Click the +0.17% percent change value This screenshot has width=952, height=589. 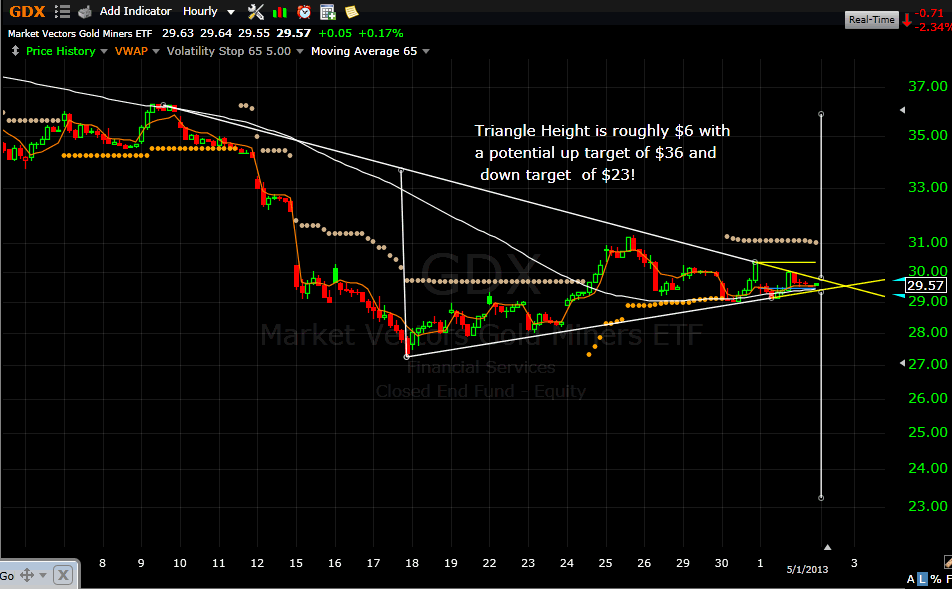pyautogui.click(x=381, y=33)
